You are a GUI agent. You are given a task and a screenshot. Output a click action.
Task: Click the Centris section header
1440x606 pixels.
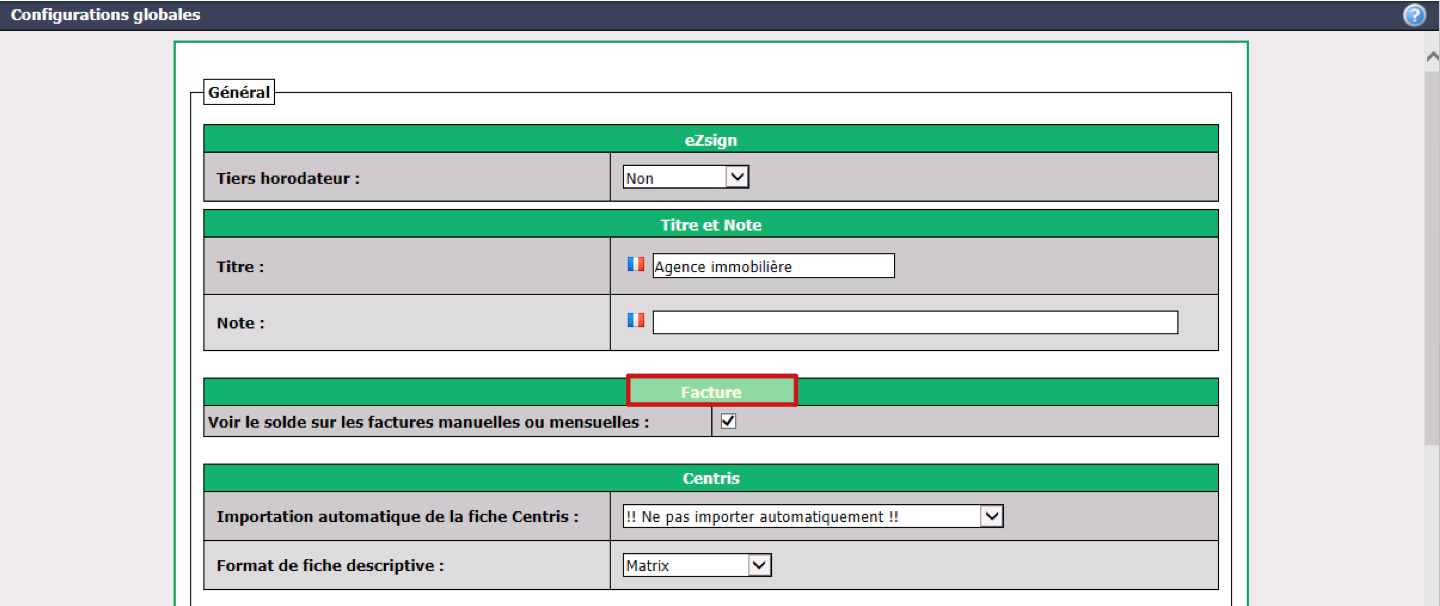coord(711,478)
